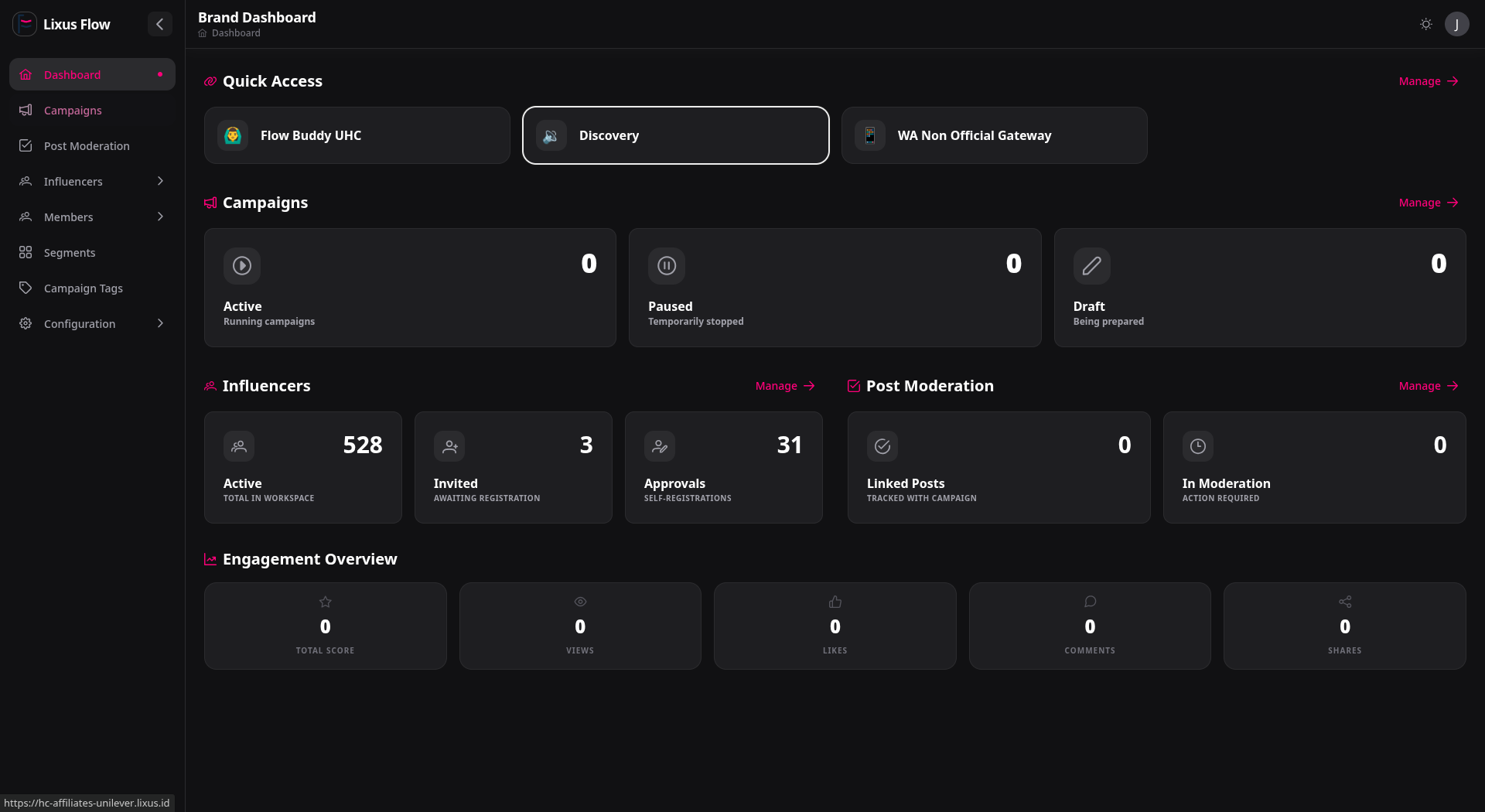Click the In Moderation clock icon

pyautogui.click(x=1197, y=446)
